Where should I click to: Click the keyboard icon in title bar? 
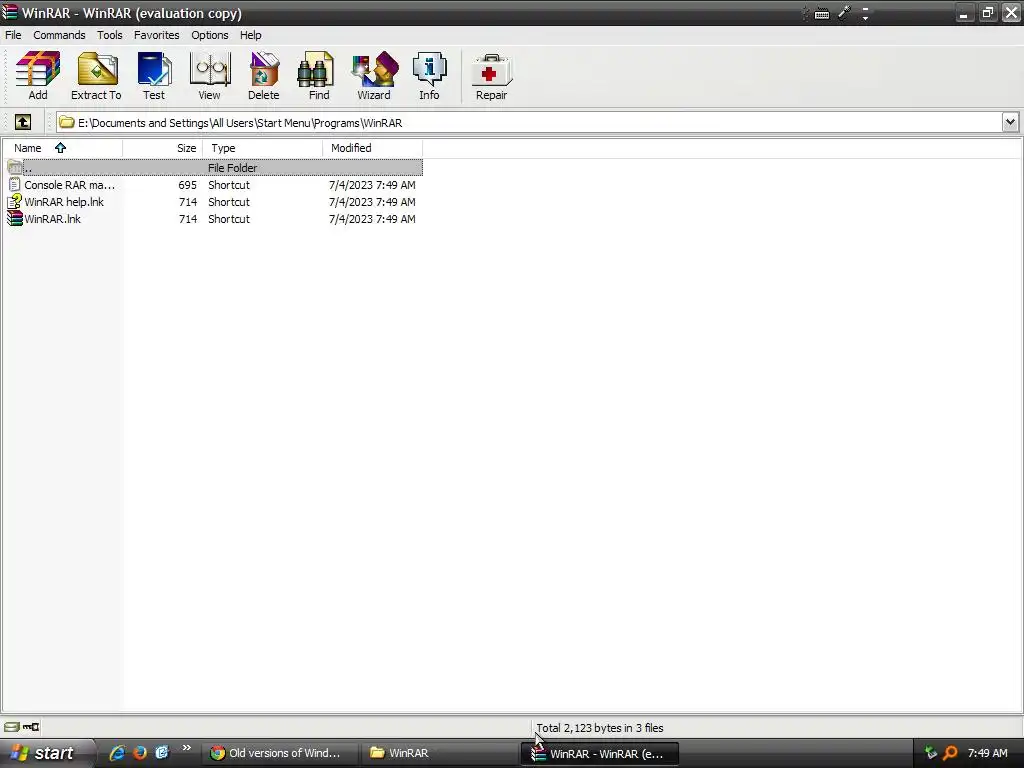pos(822,14)
